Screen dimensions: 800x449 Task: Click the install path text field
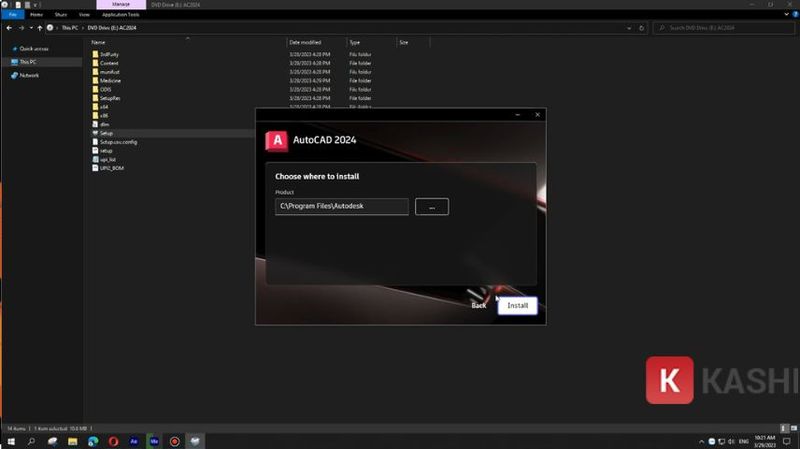[342, 207]
